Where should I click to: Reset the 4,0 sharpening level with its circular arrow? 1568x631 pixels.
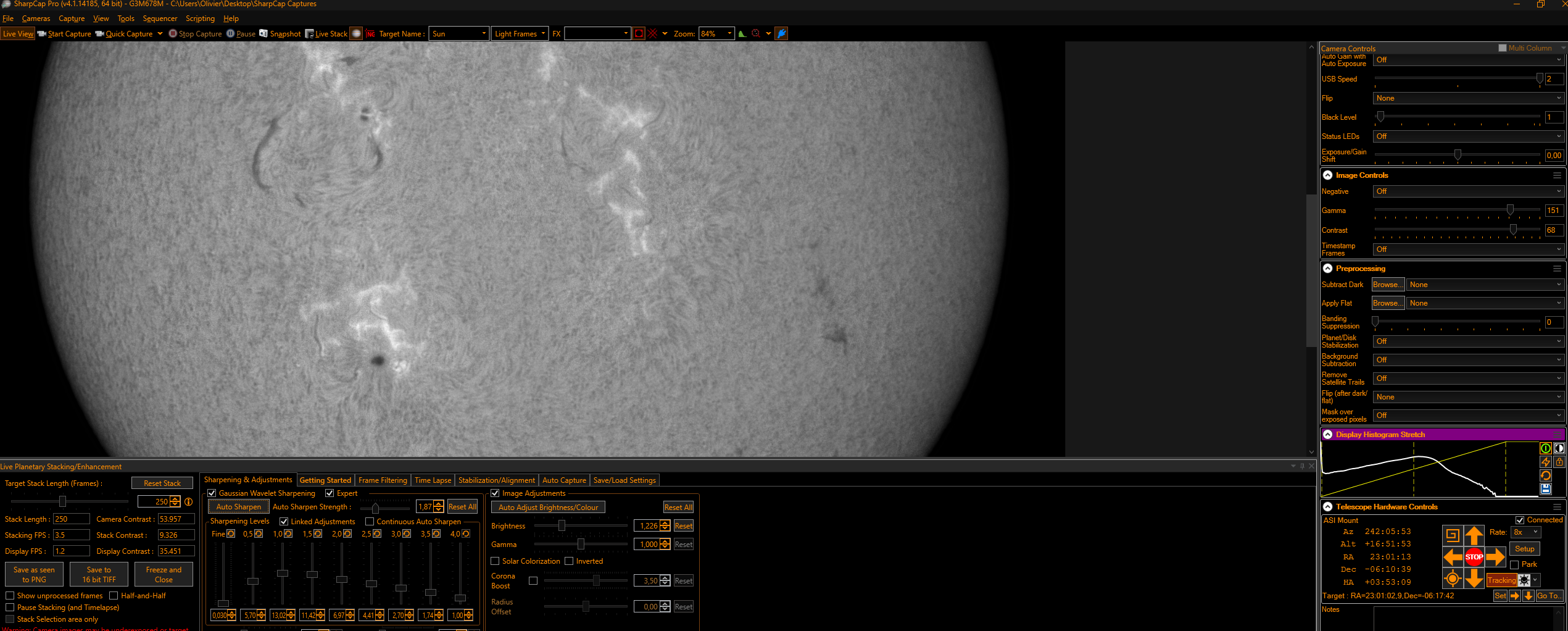click(466, 534)
